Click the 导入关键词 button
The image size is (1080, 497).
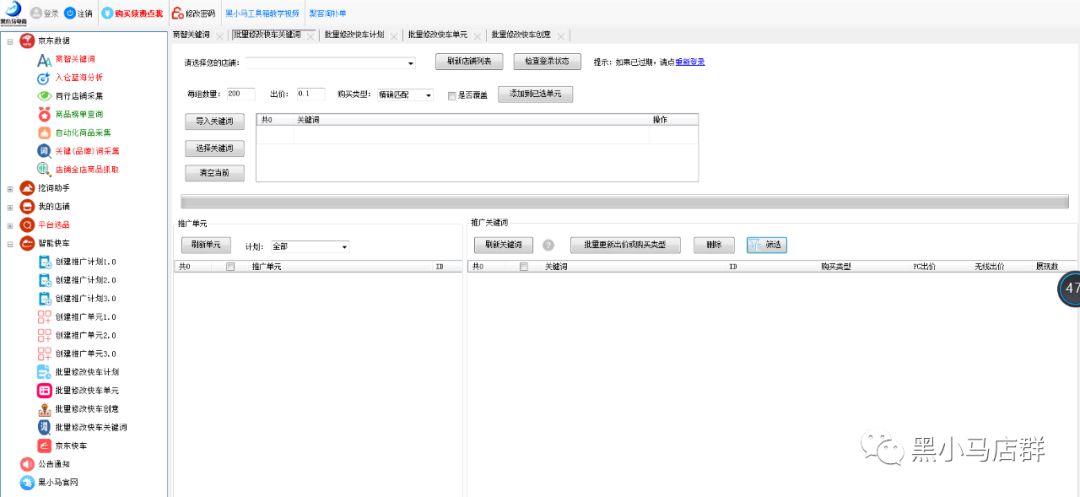point(215,121)
